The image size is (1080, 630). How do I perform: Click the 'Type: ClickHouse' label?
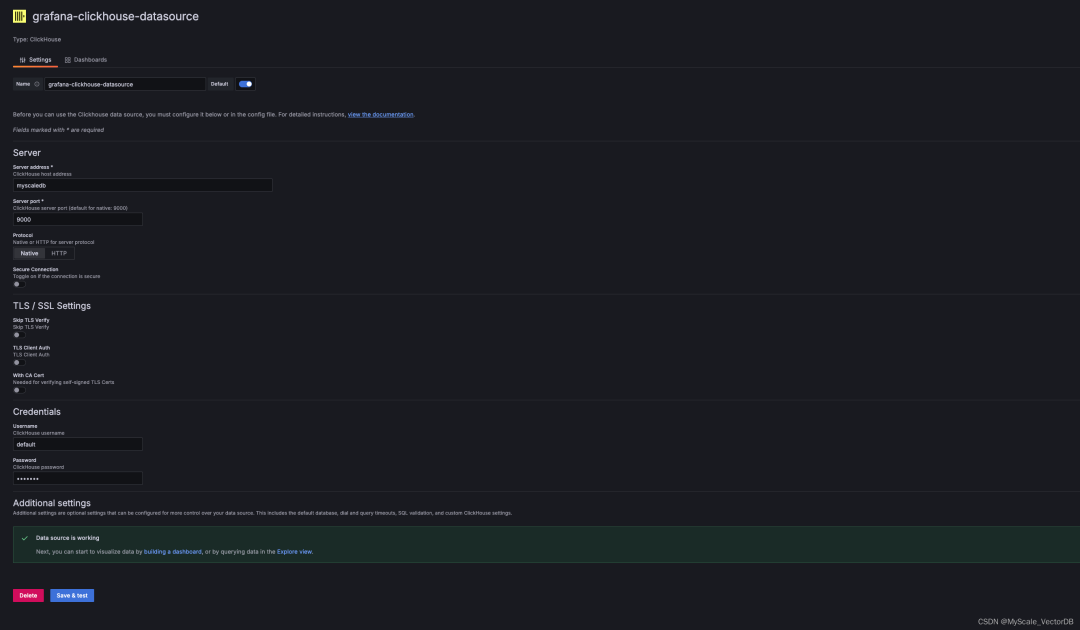click(37, 39)
